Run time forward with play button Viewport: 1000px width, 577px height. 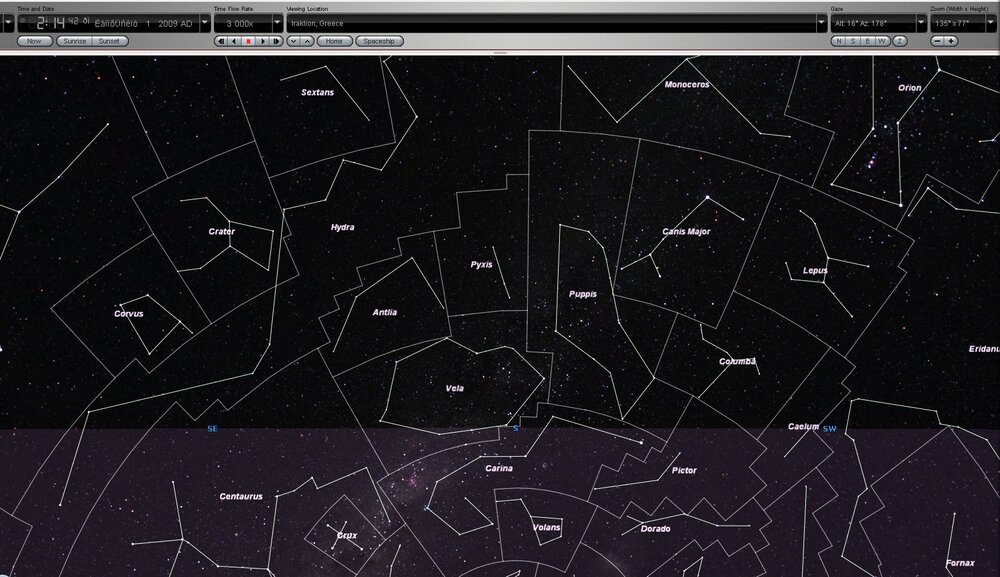263,41
